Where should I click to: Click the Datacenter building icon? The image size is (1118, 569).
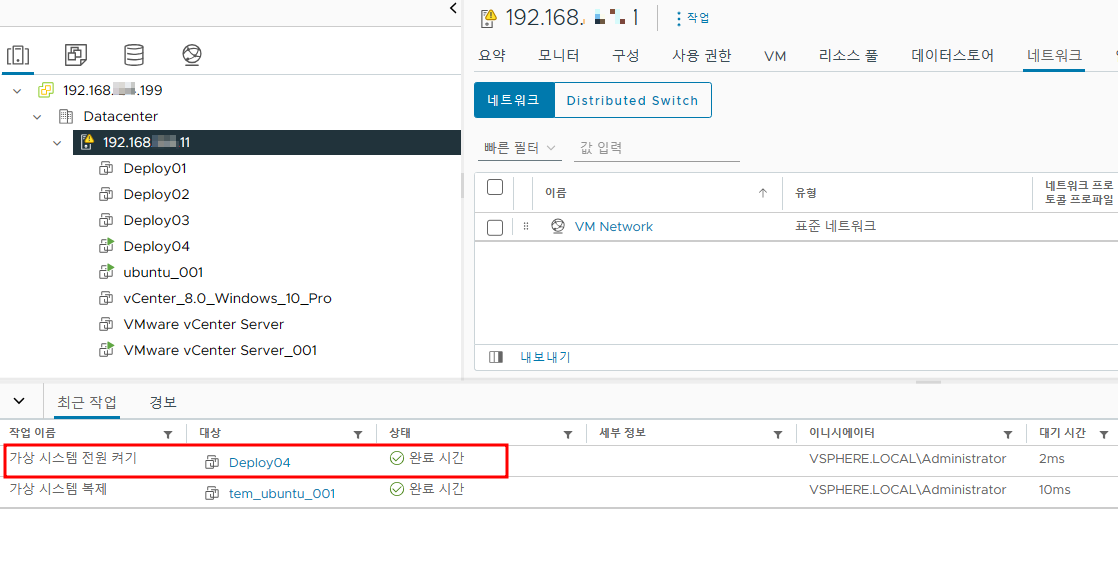tap(66, 116)
